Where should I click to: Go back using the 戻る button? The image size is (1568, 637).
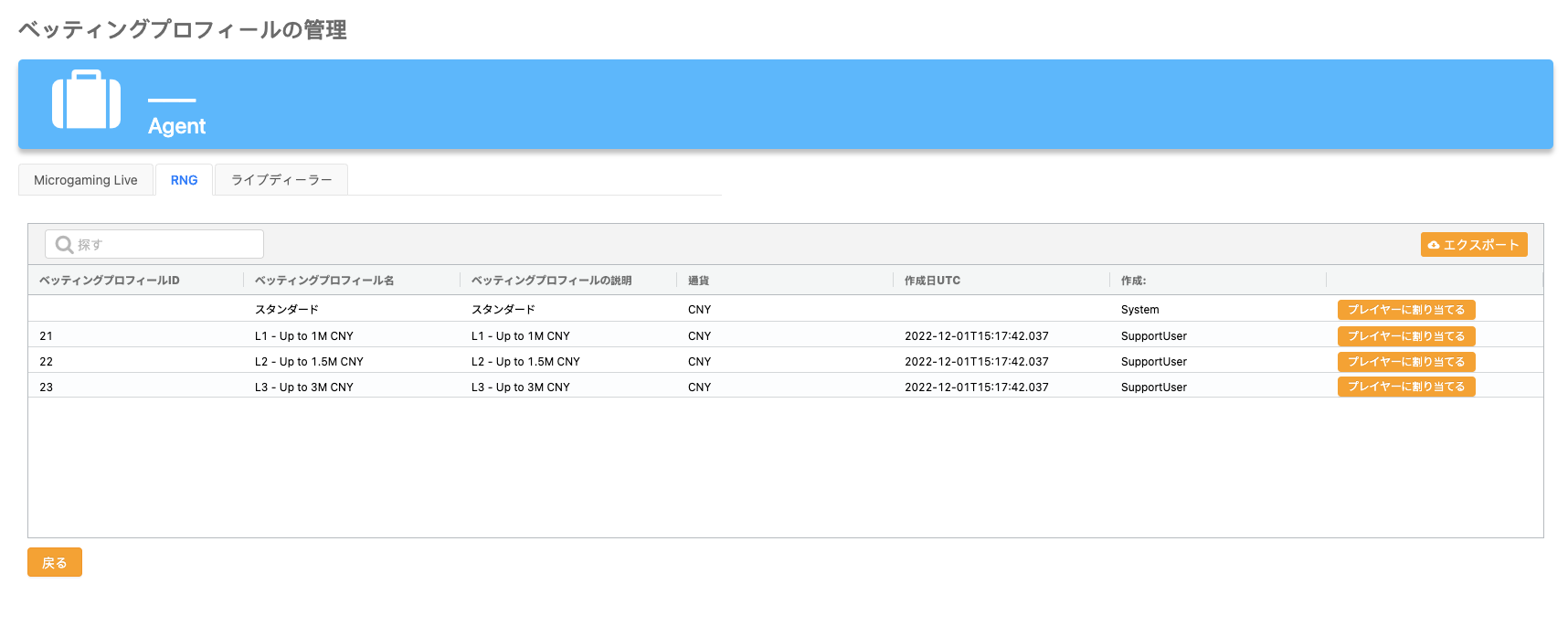[x=55, y=563]
